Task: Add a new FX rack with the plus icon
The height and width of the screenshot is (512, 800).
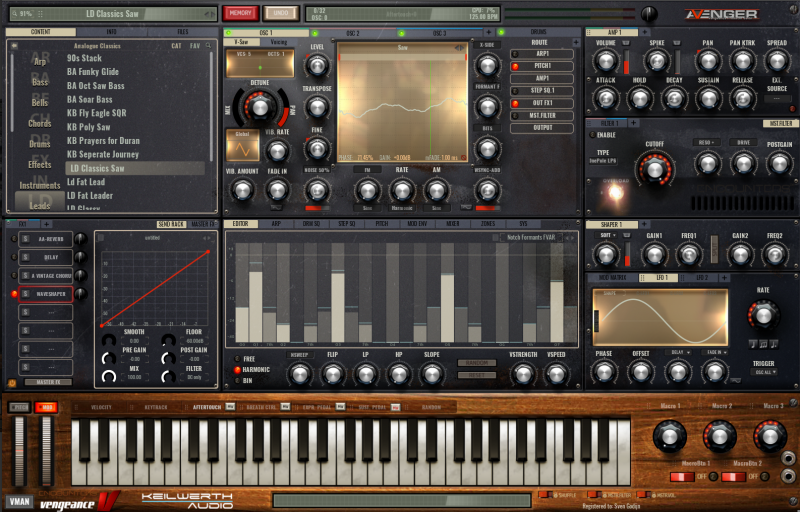Action: click(x=46, y=224)
